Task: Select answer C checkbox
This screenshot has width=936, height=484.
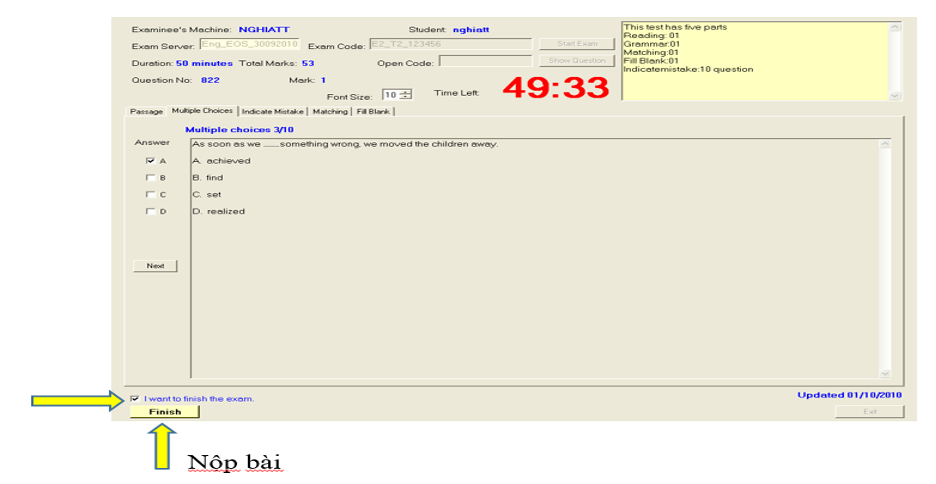Action: pyautogui.click(x=150, y=195)
